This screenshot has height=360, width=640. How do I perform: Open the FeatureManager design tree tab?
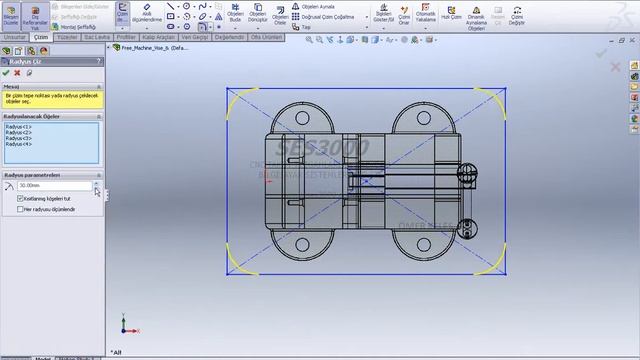(6, 51)
